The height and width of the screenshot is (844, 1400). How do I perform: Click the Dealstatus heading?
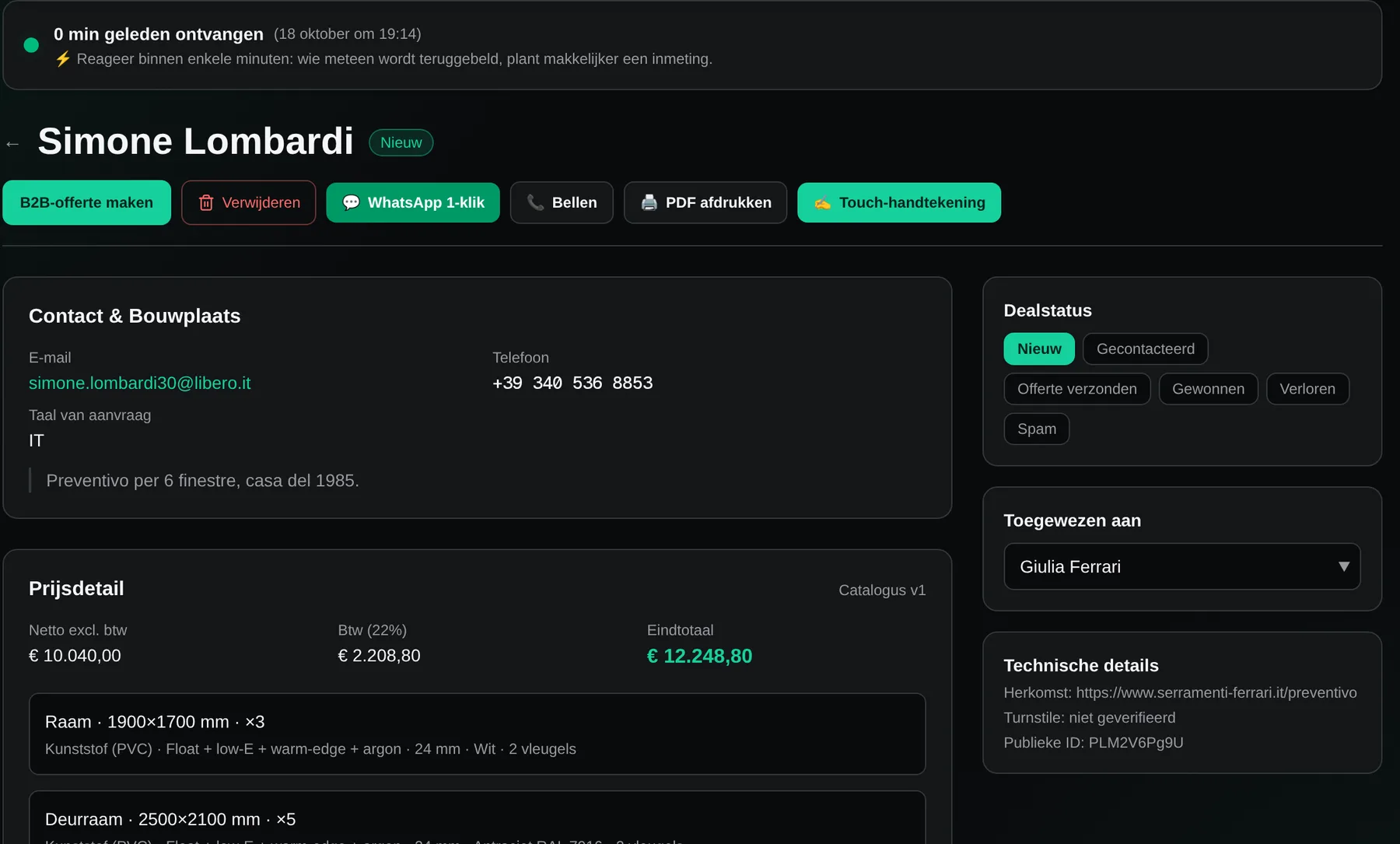(x=1048, y=311)
